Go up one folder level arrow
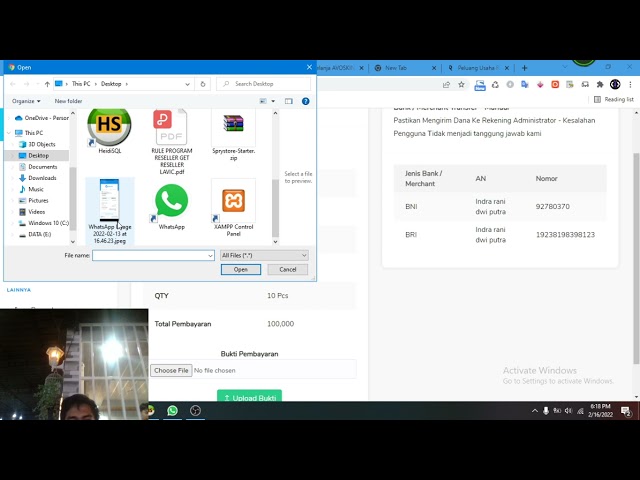Image resolution: width=640 pixels, height=480 pixels. coord(47,84)
